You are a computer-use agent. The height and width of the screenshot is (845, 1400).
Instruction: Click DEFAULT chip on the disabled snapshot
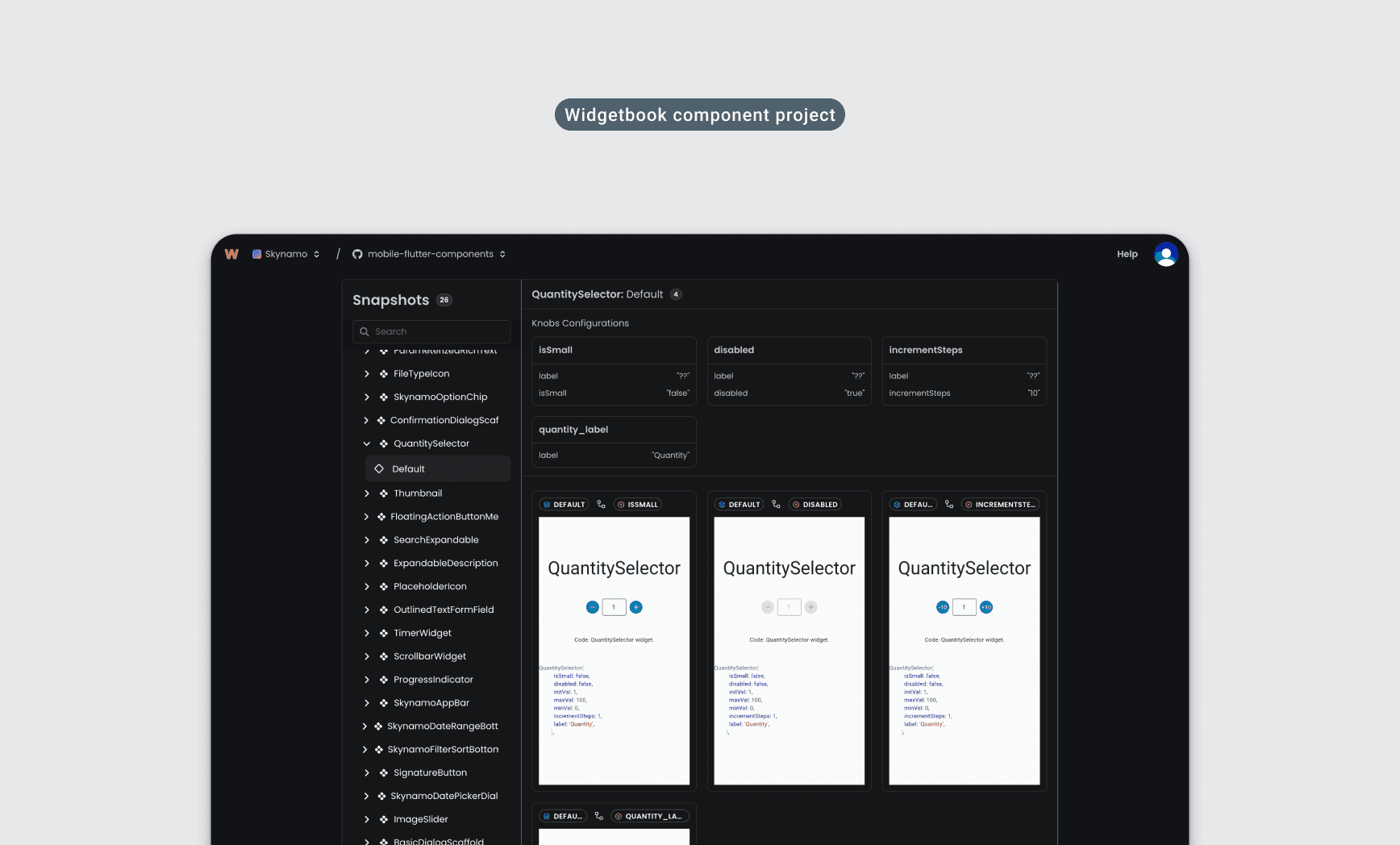point(739,505)
